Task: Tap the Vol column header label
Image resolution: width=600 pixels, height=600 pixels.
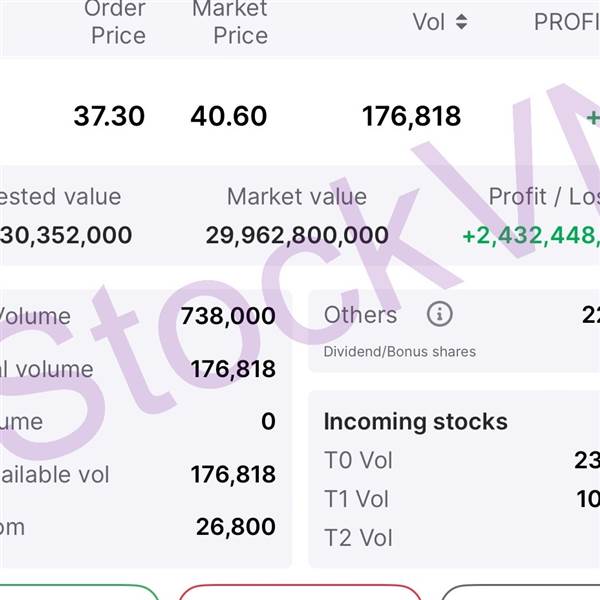Action: coord(428,22)
